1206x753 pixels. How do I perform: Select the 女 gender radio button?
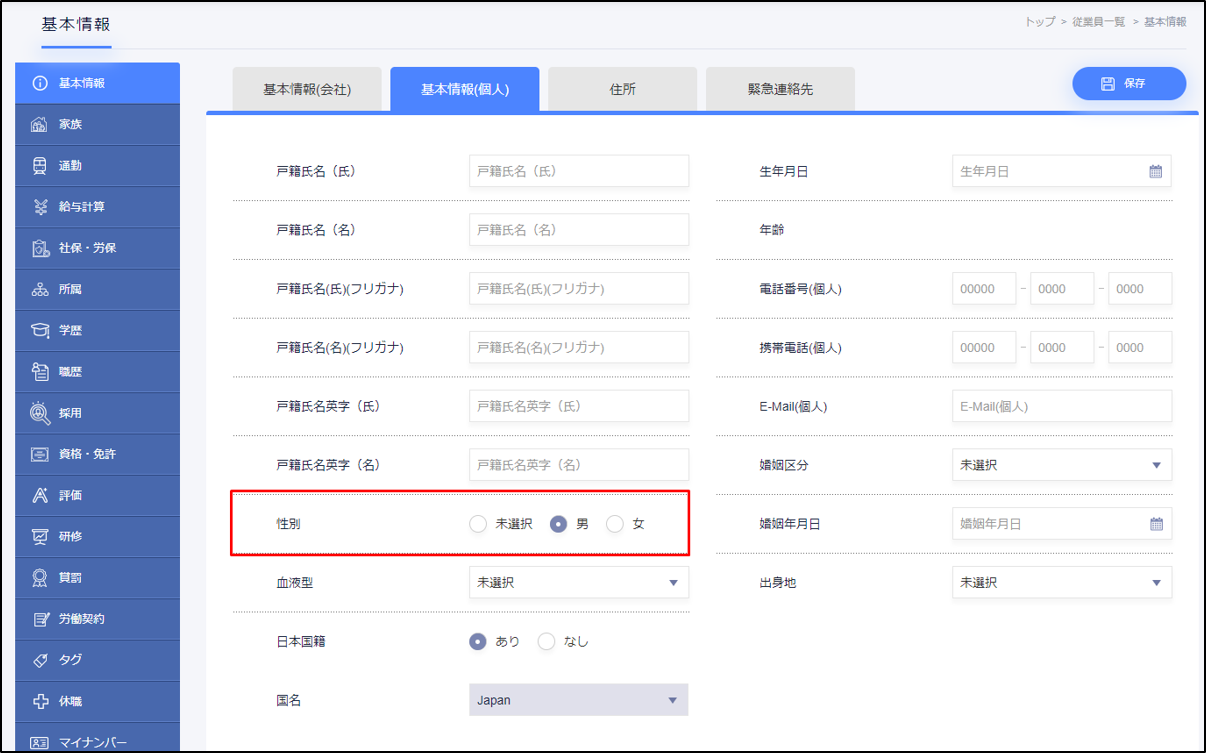[615, 524]
